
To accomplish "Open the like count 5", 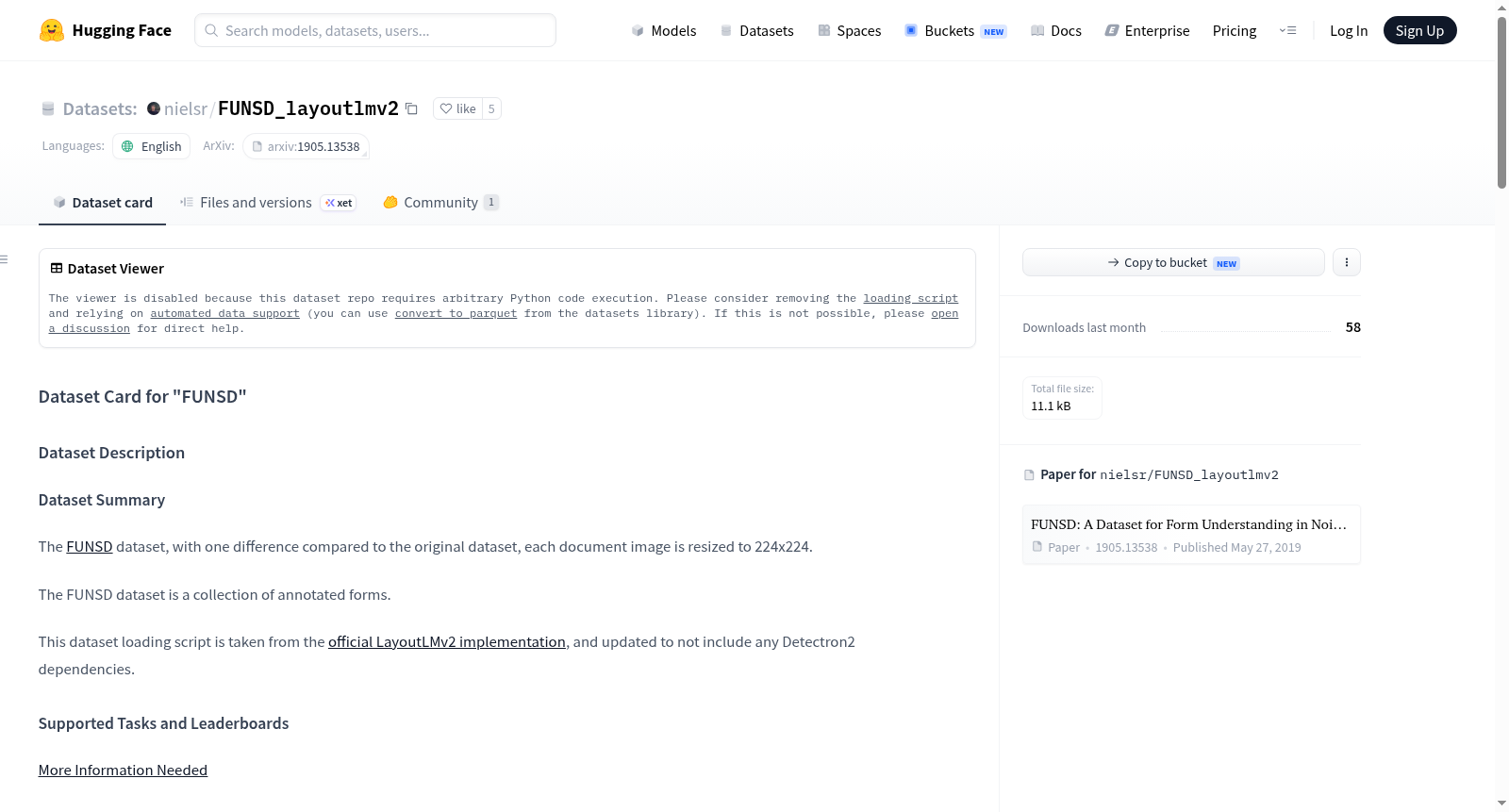I will click(x=491, y=108).
